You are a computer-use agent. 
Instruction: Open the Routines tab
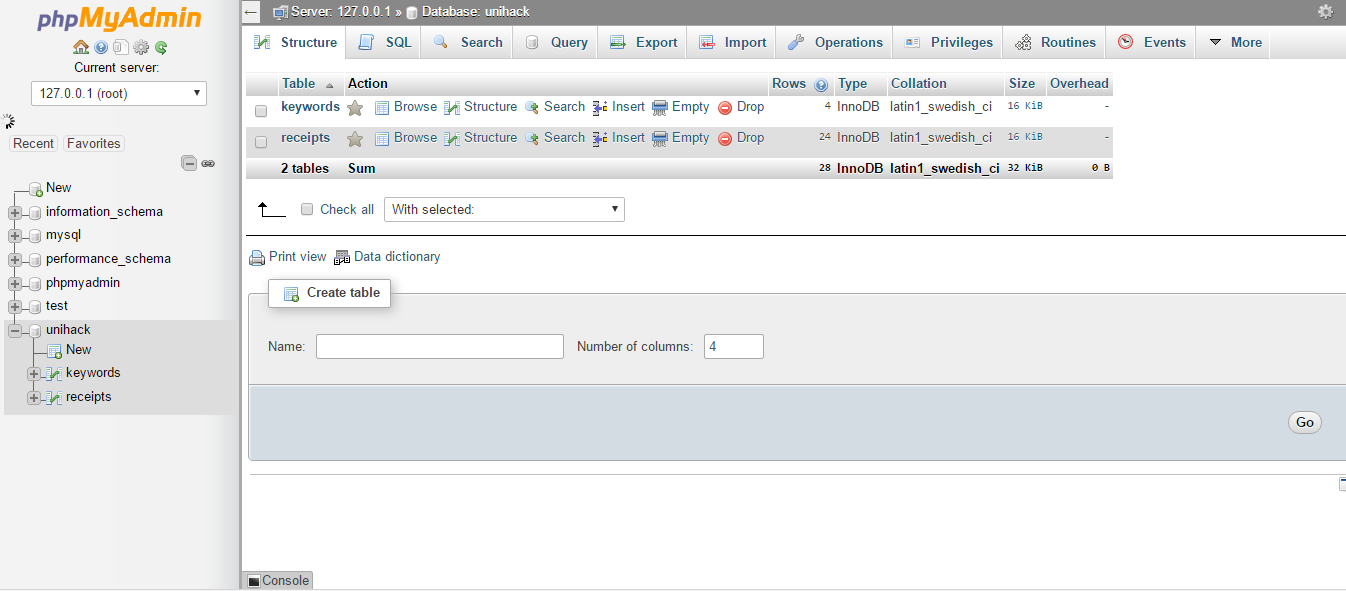[x=1054, y=42]
